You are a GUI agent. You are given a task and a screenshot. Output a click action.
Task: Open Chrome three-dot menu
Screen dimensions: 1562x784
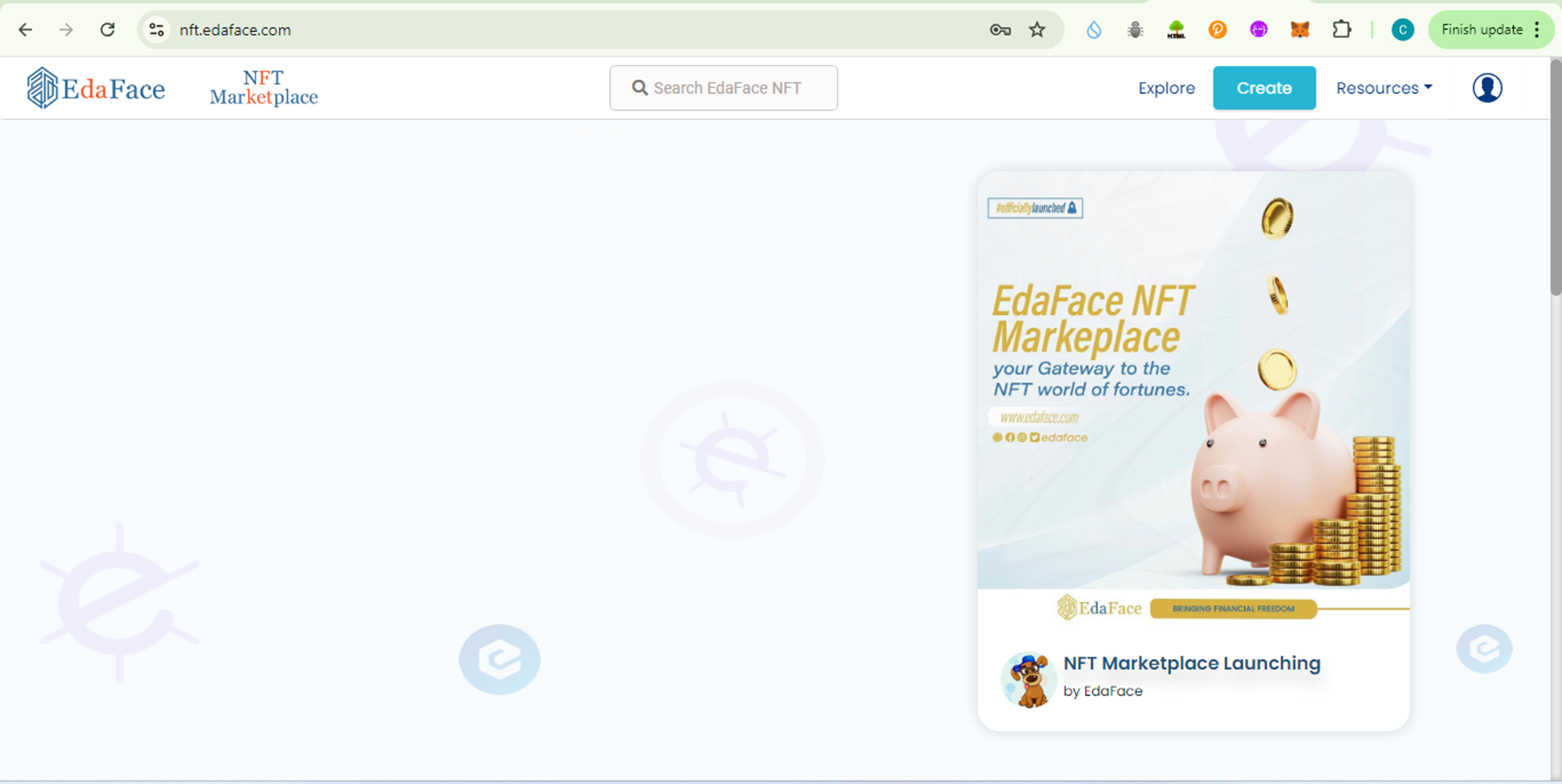(1537, 30)
